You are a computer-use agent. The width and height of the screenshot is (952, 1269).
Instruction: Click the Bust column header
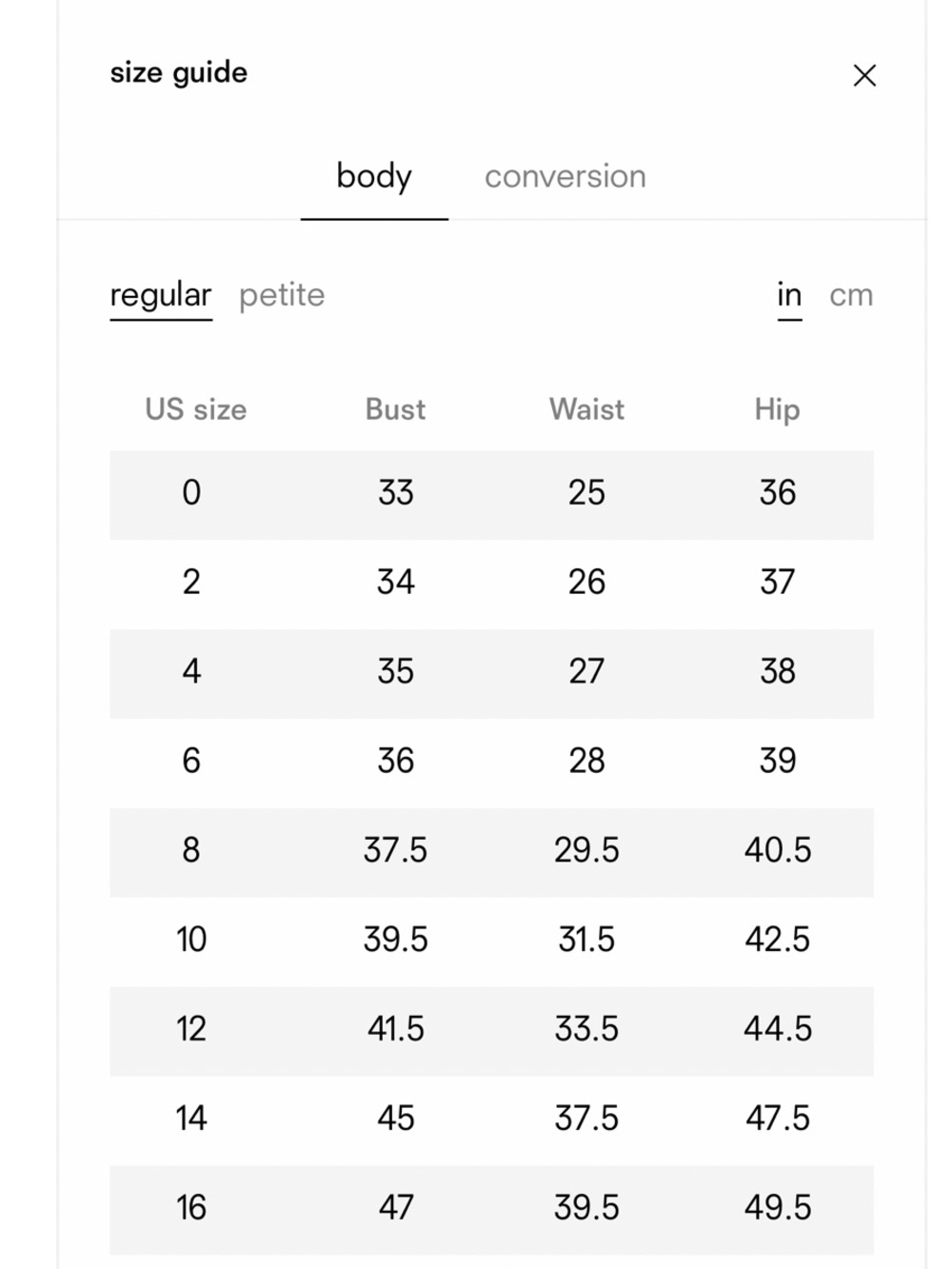pos(395,409)
